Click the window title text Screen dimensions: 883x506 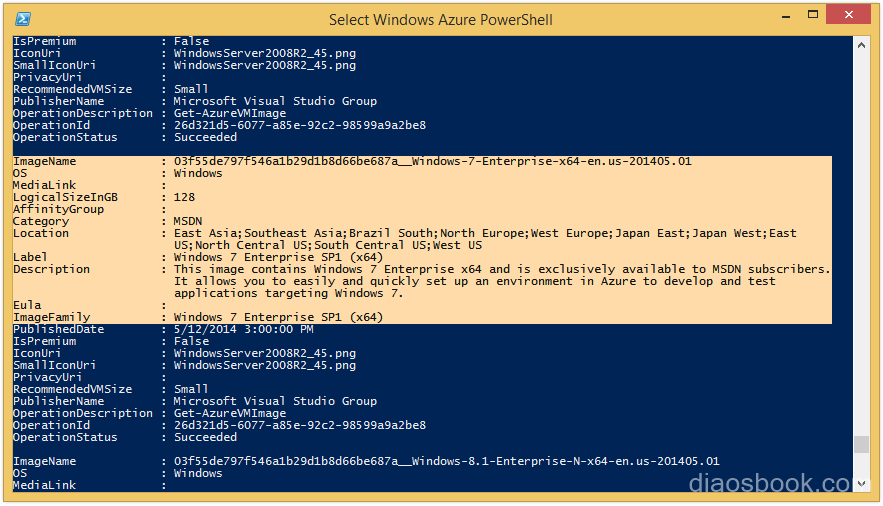[x=440, y=20]
